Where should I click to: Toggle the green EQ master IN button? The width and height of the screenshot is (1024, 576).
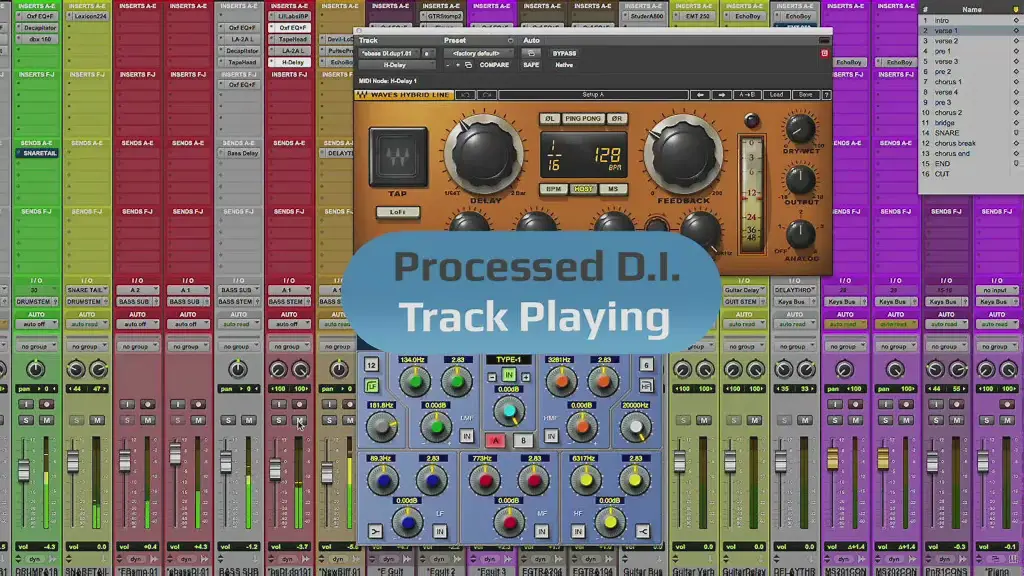pos(509,376)
